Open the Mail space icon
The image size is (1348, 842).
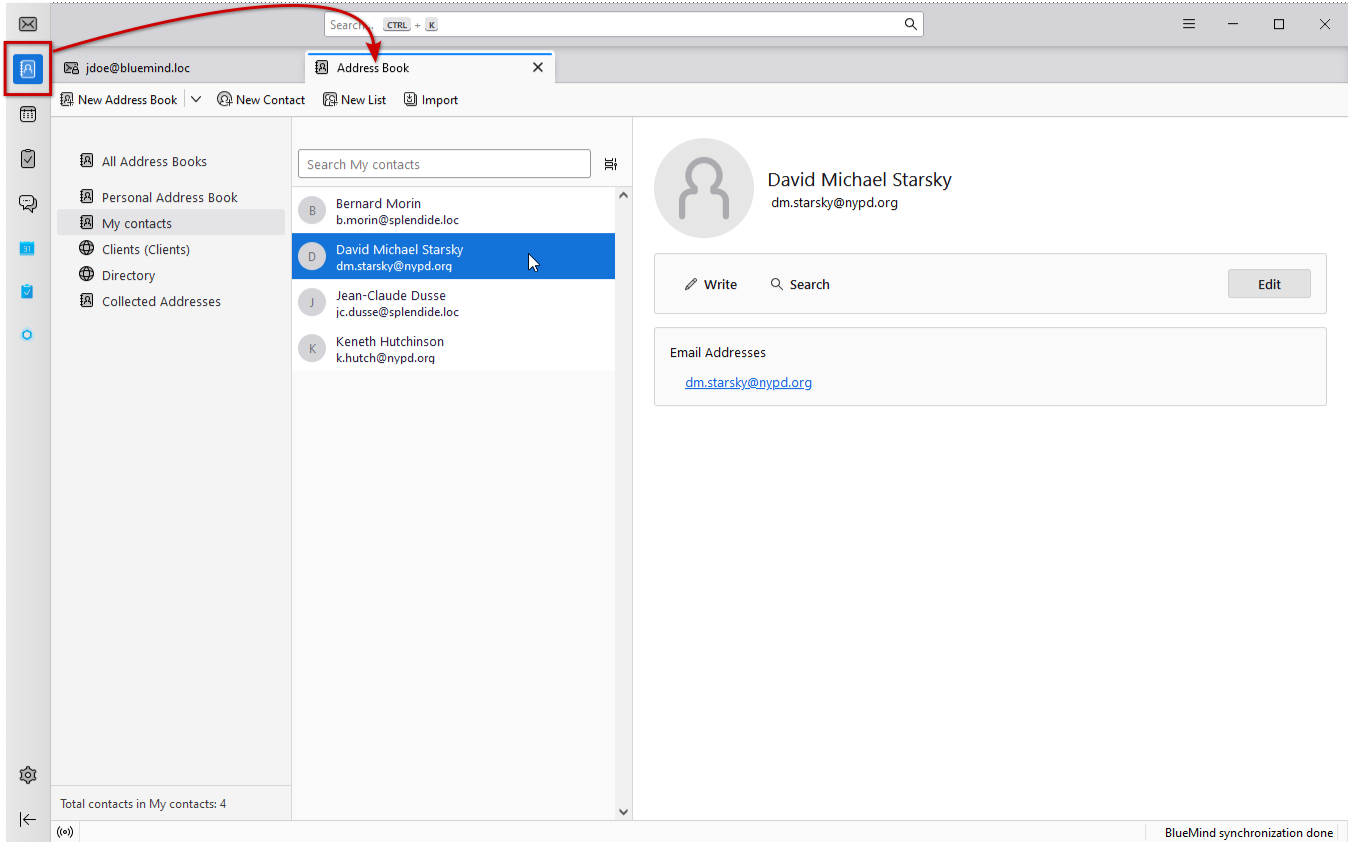point(28,25)
